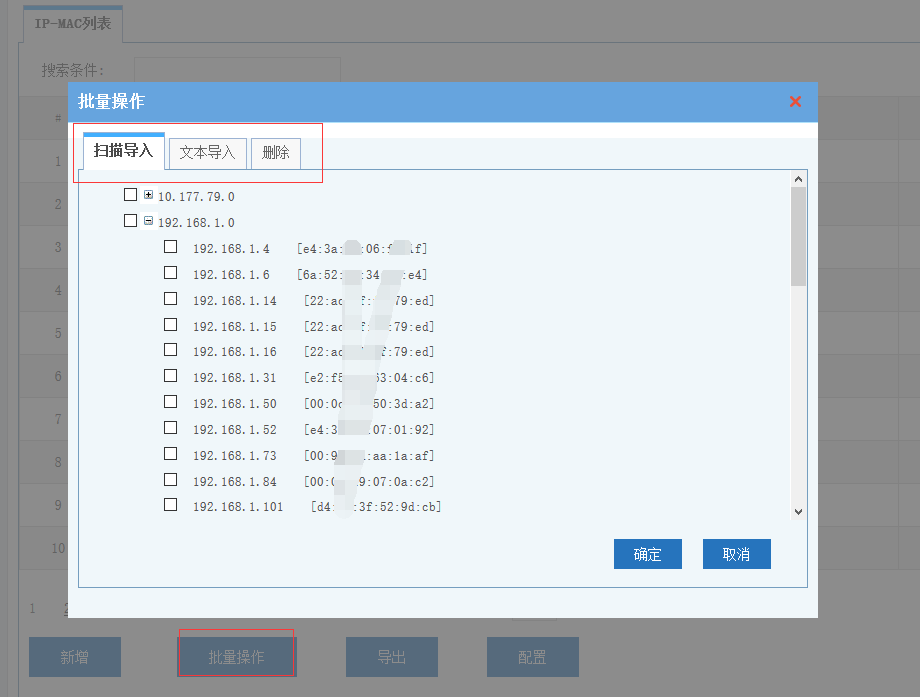Switch to the 文本导入 tab

[207, 153]
